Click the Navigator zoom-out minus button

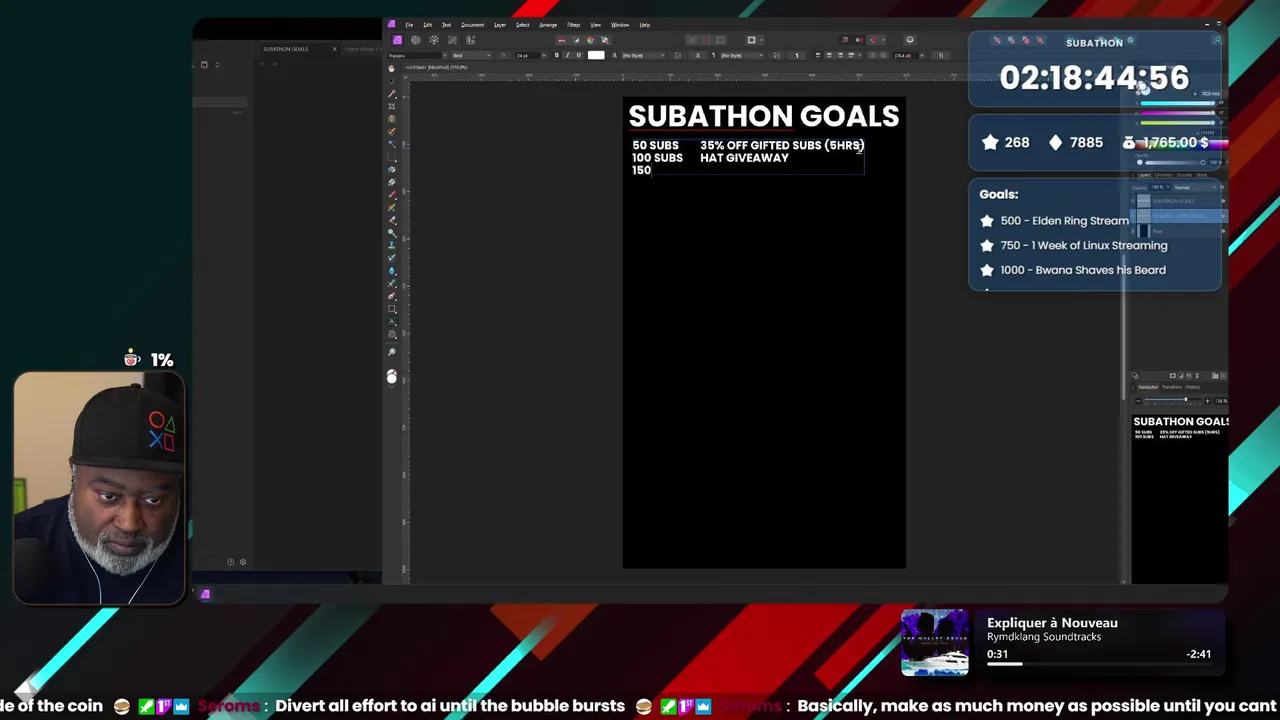pyautogui.click(x=1138, y=401)
